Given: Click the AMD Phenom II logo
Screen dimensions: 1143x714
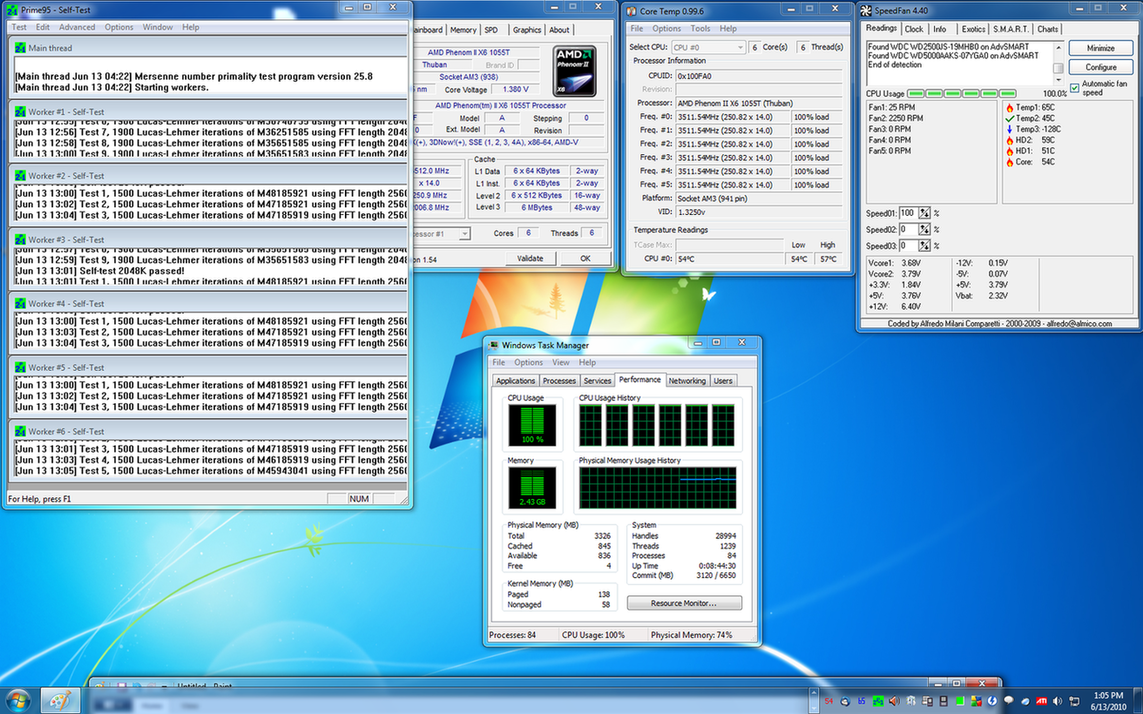Looking at the screenshot, I should [x=574, y=69].
